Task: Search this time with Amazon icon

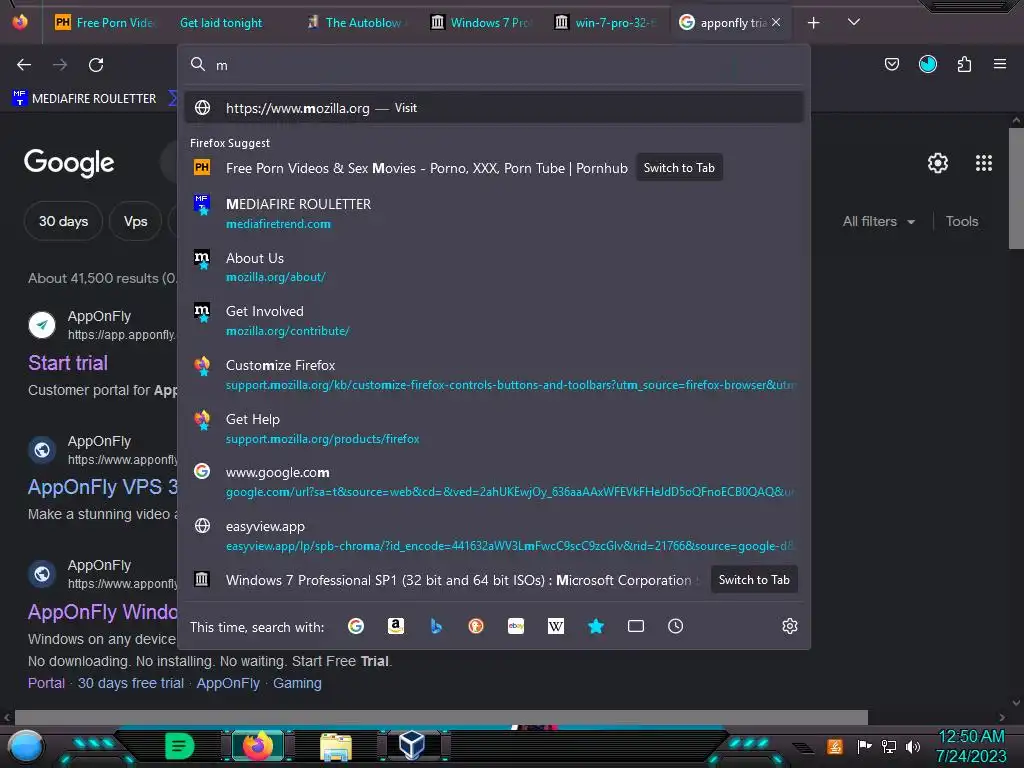Action: click(x=396, y=626)
